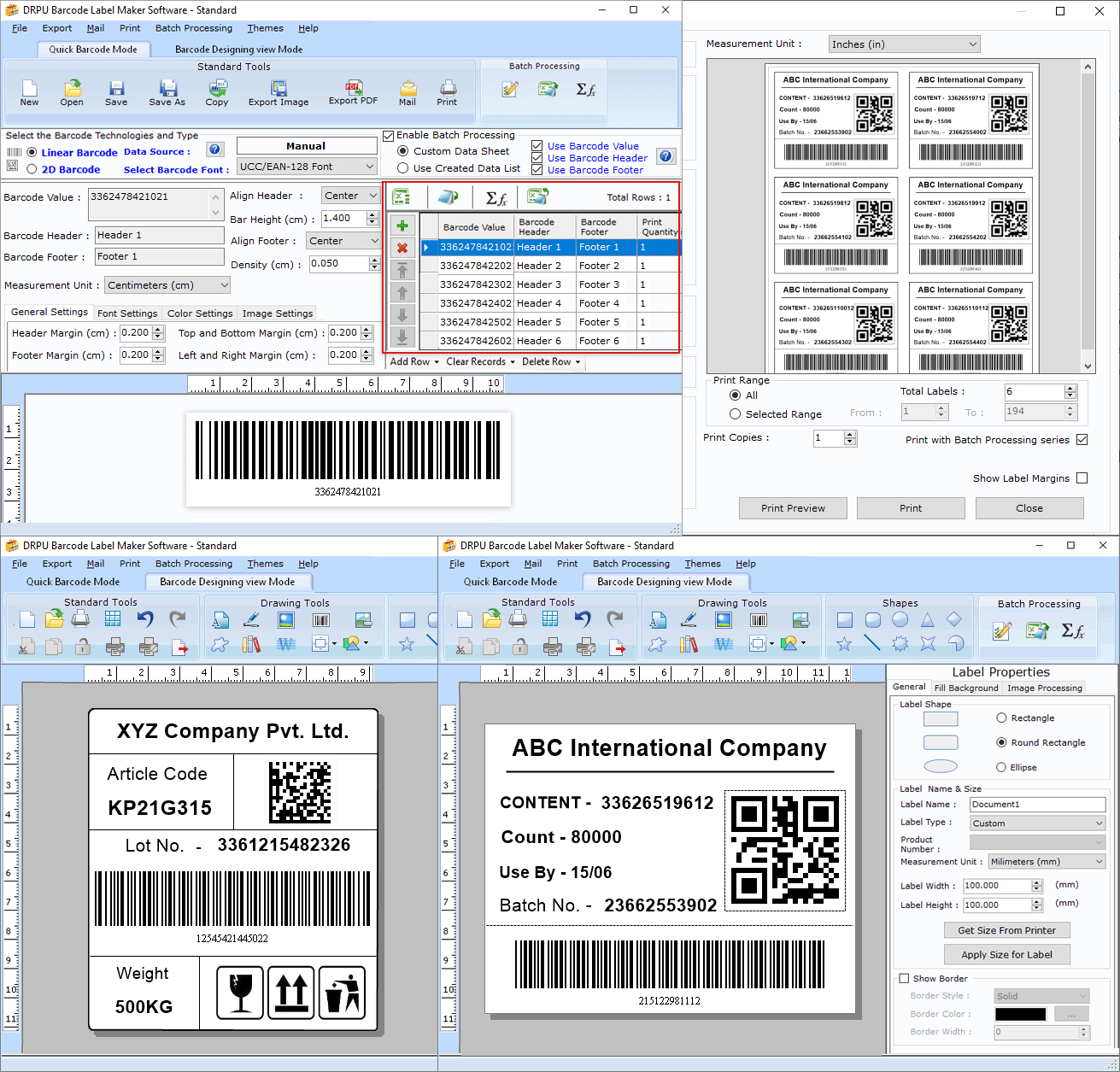Open the Color Settings tab

(200, 313)
